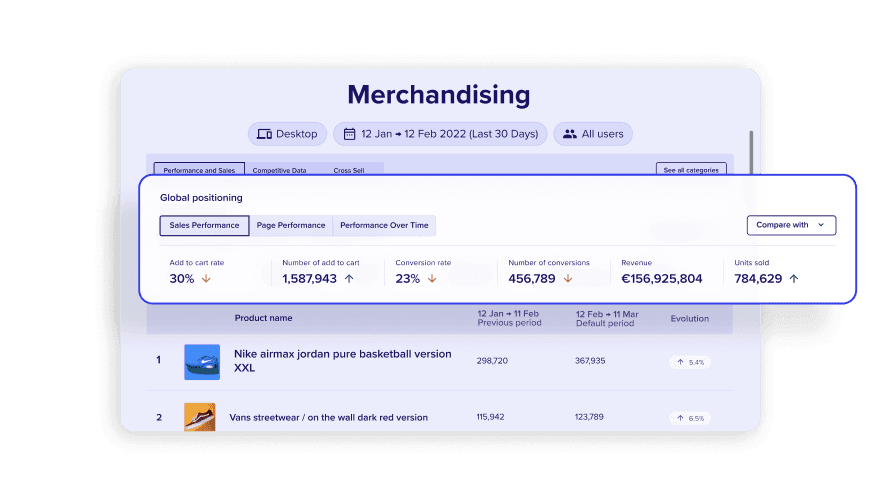Click the down arrow next to Add to cart rate
Viewport: 880px width, 500px height.
coord(206,279)
